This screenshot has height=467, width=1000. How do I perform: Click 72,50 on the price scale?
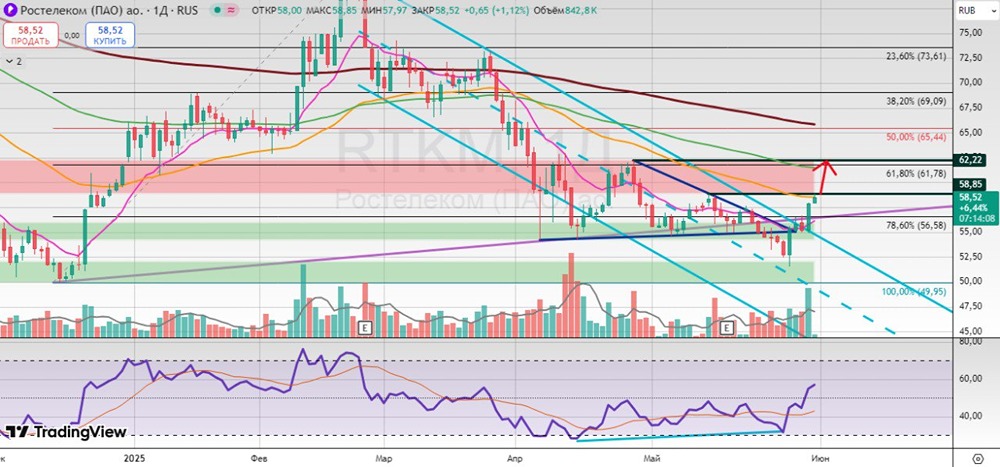[x=969, y=57]
